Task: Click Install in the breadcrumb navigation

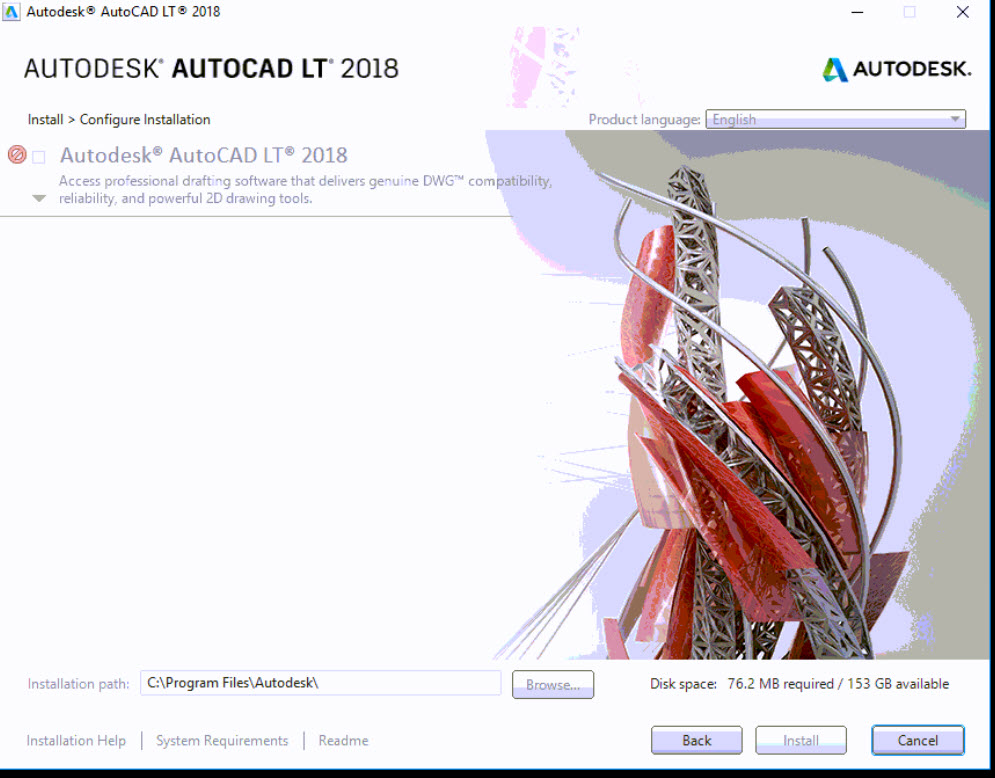Action: click(x=45, y=119)
